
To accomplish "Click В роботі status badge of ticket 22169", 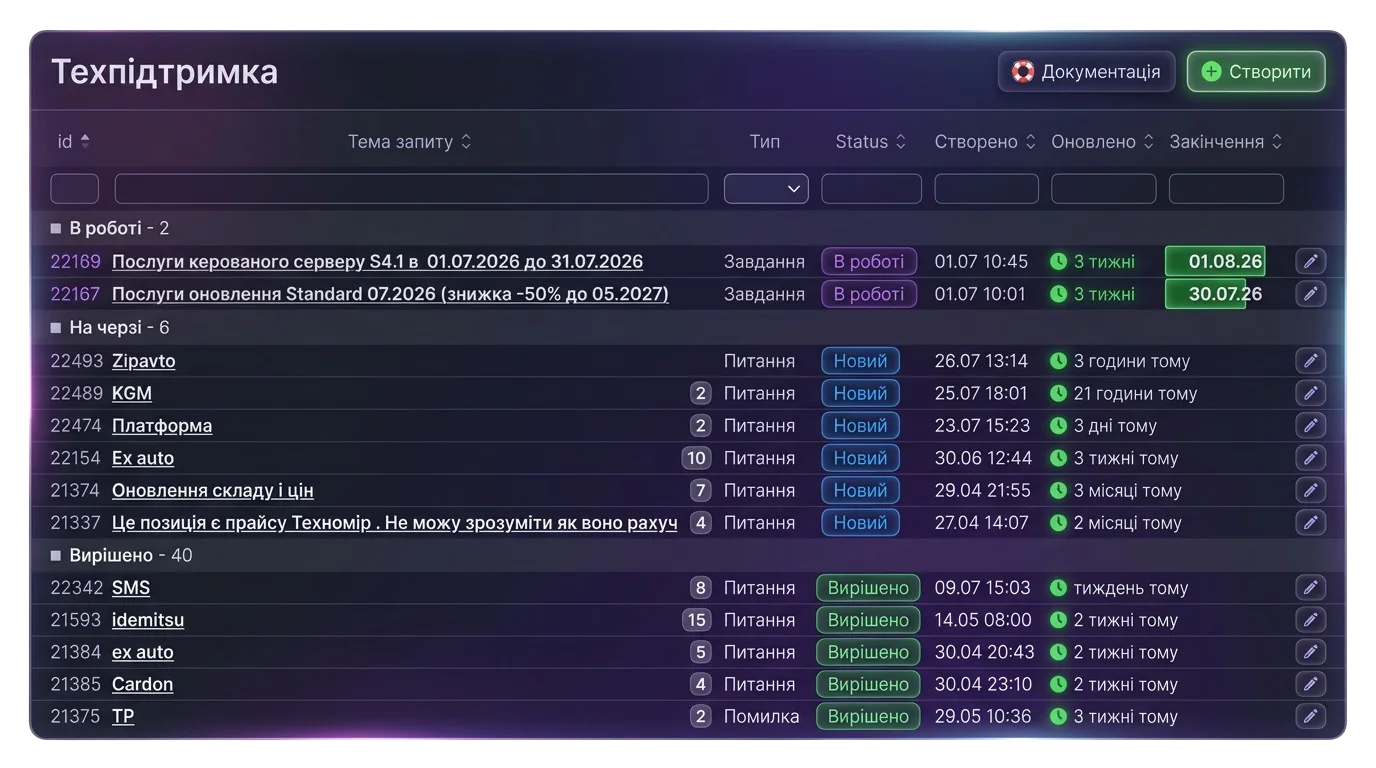I will pyautogui.click(x=869, y=262).
